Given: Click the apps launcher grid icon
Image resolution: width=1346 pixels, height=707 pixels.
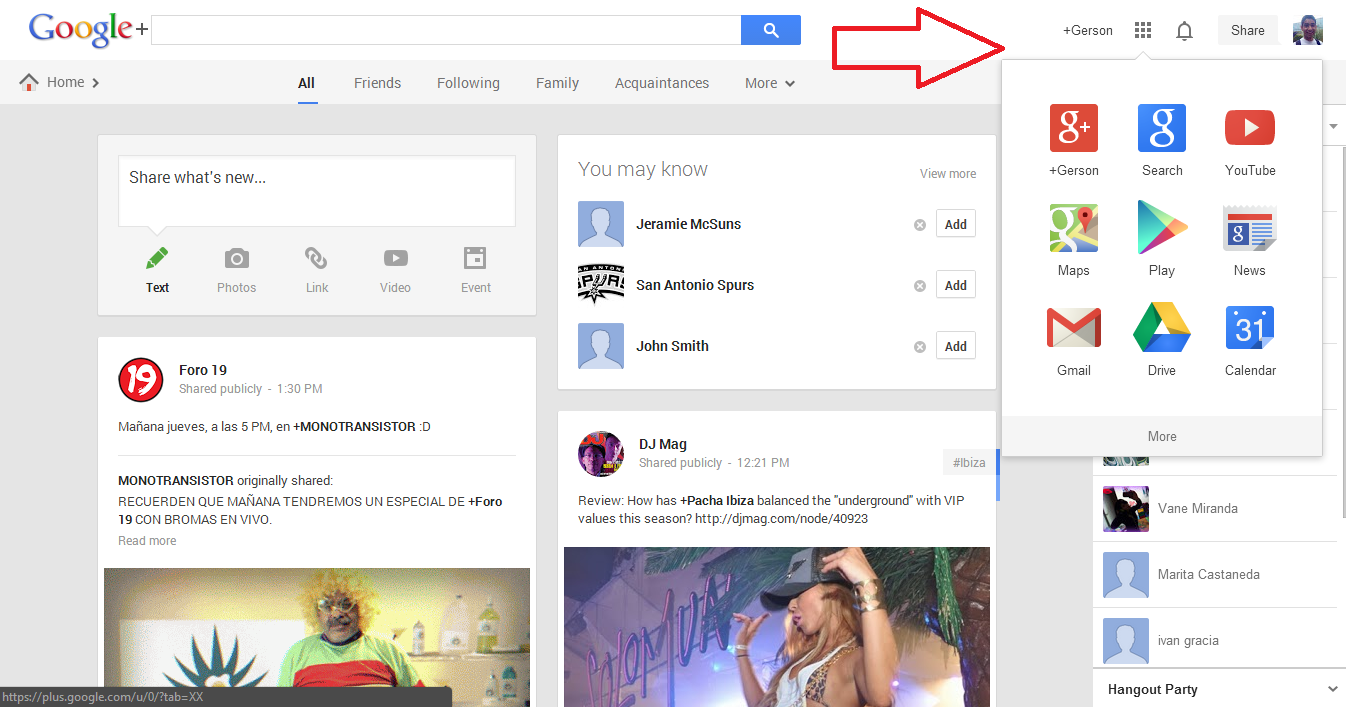Looking at the screenshot, I should point(1143,30).
